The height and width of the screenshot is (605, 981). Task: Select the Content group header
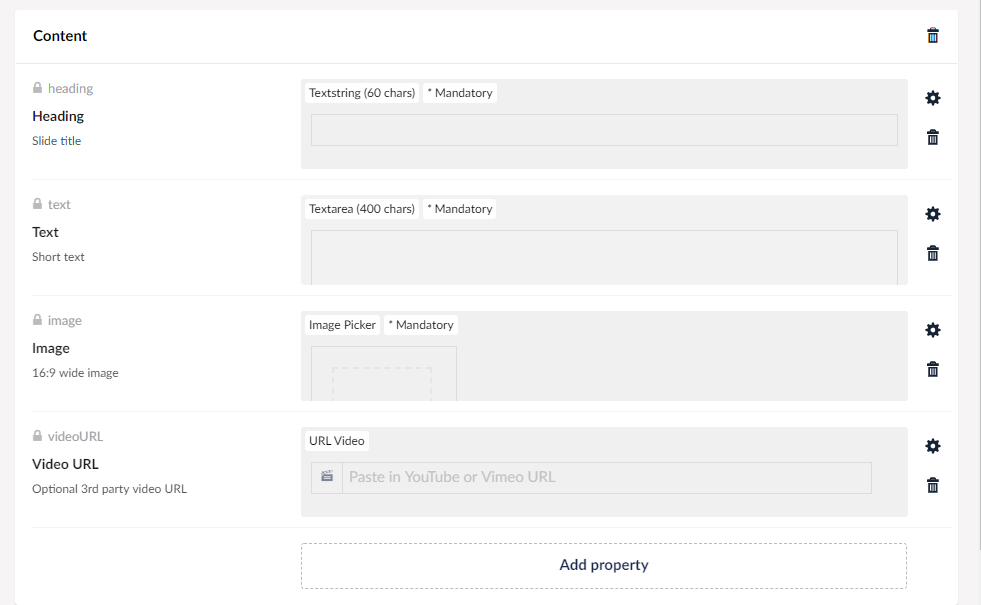pyautogui.click(x=60, y=35)
